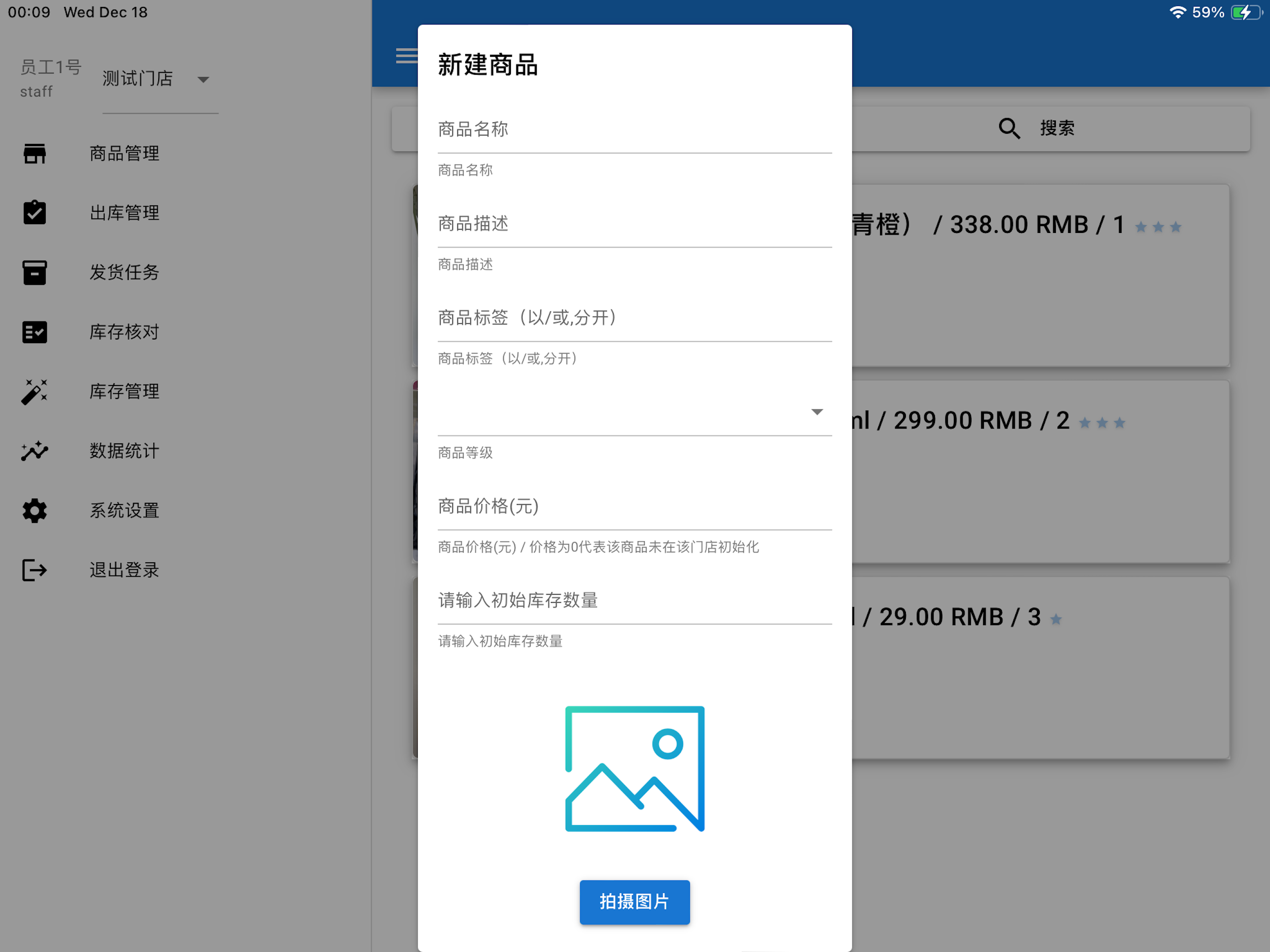This screenshot has width=1270, height=952.
Task: Open the 商品管理 menu item
Action: 186,153
